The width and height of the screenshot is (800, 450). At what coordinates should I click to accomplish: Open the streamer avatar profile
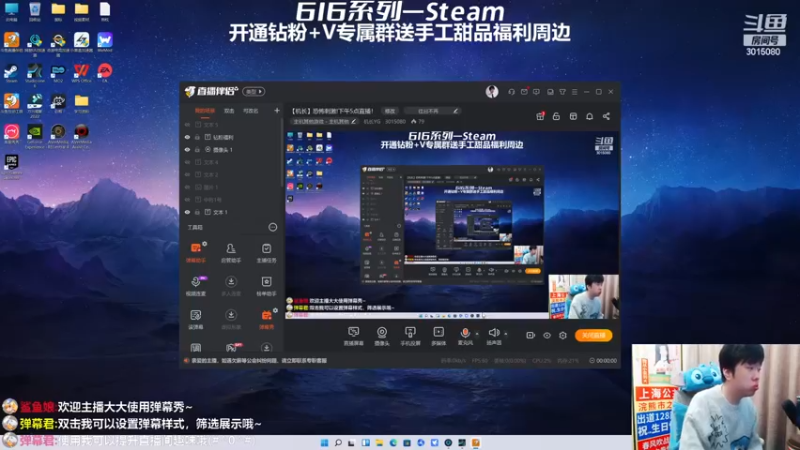[492, 92]
